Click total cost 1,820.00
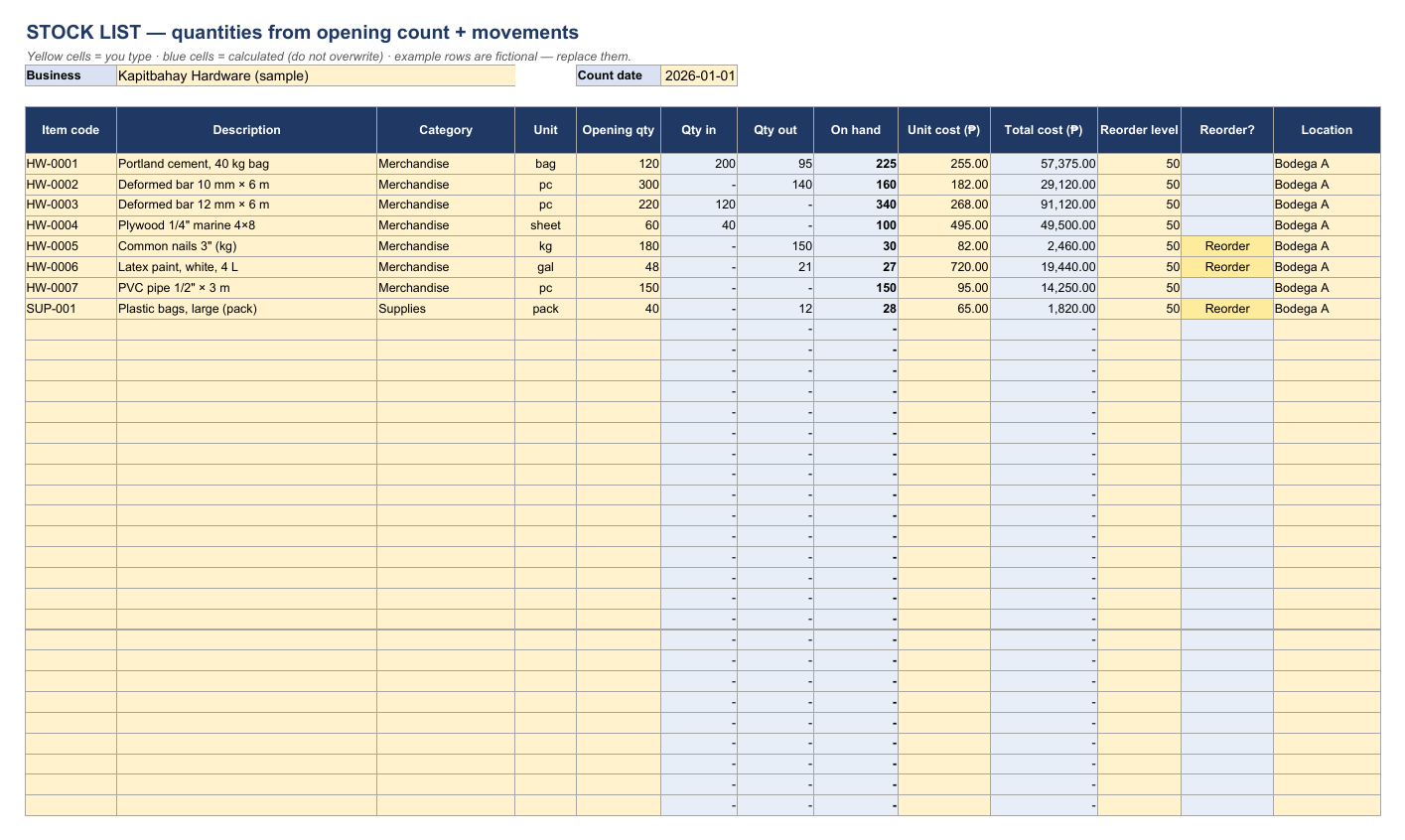This screenshot has height=840, width=1405. 1044,309
